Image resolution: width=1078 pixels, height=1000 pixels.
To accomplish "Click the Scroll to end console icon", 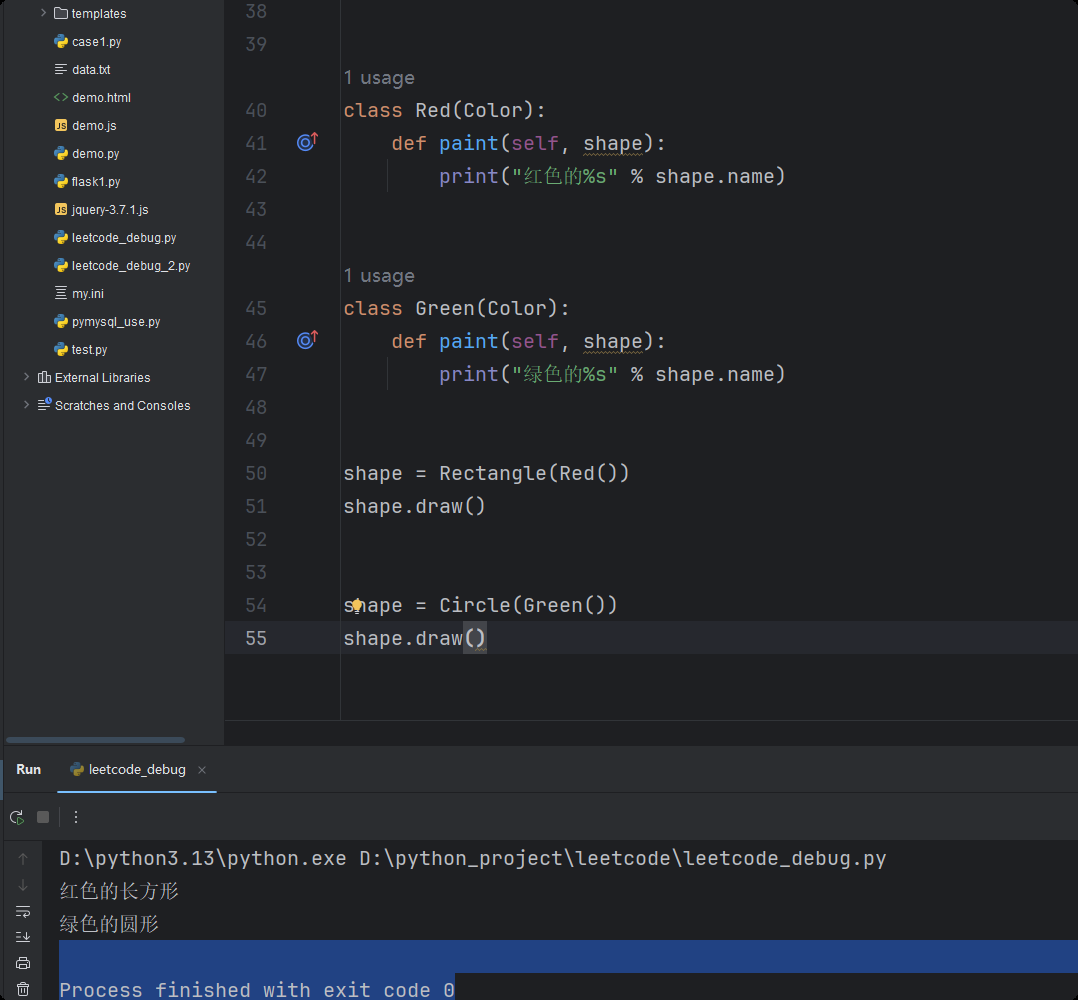I will [x=23, y=937].
